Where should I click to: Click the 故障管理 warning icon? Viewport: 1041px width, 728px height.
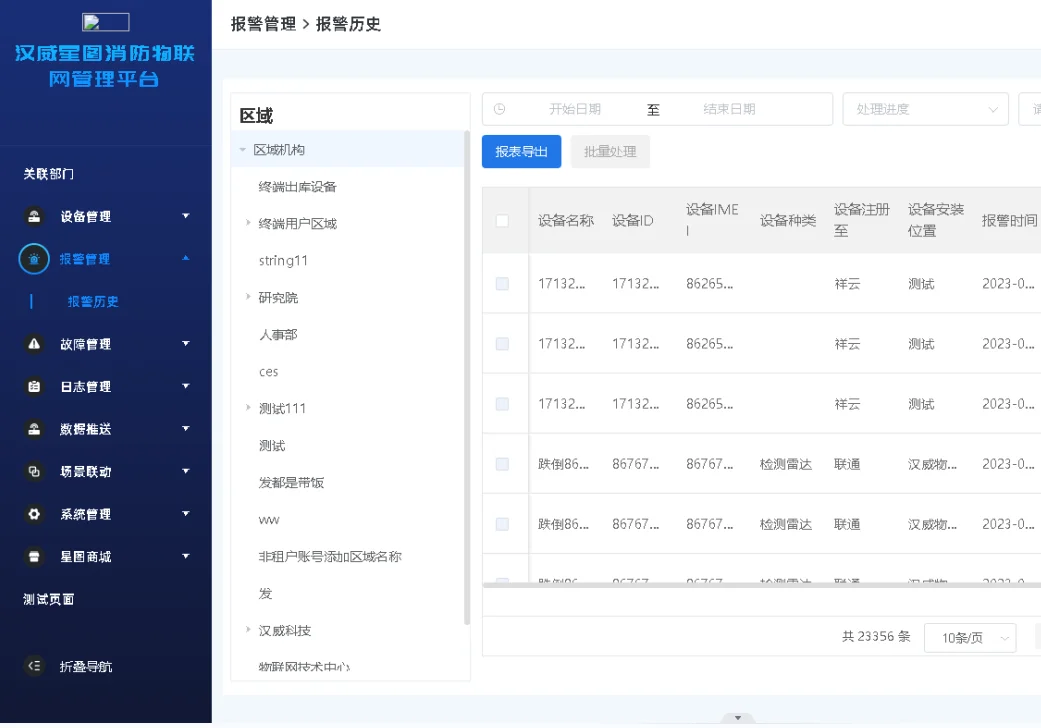[x=33, y=344]
